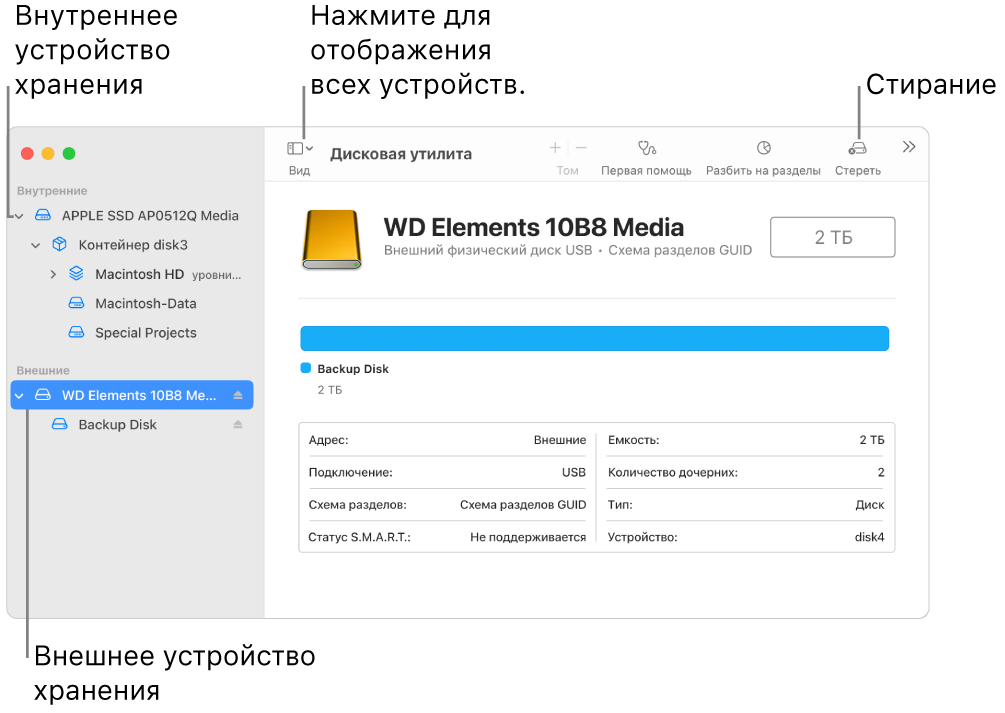1005x713 pixels.
Task: Select the Macintosh HD layers icon
Action: click(x=76, y=274)
